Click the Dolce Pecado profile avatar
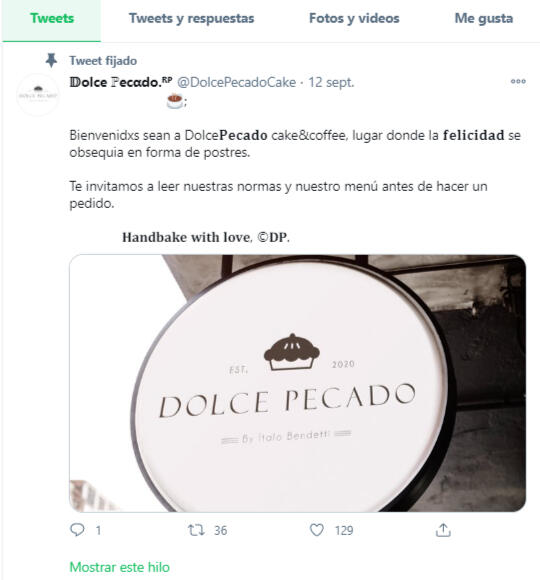Image resolution: width=540 pixels, height=580 pixels. click(x=37, y=95)
